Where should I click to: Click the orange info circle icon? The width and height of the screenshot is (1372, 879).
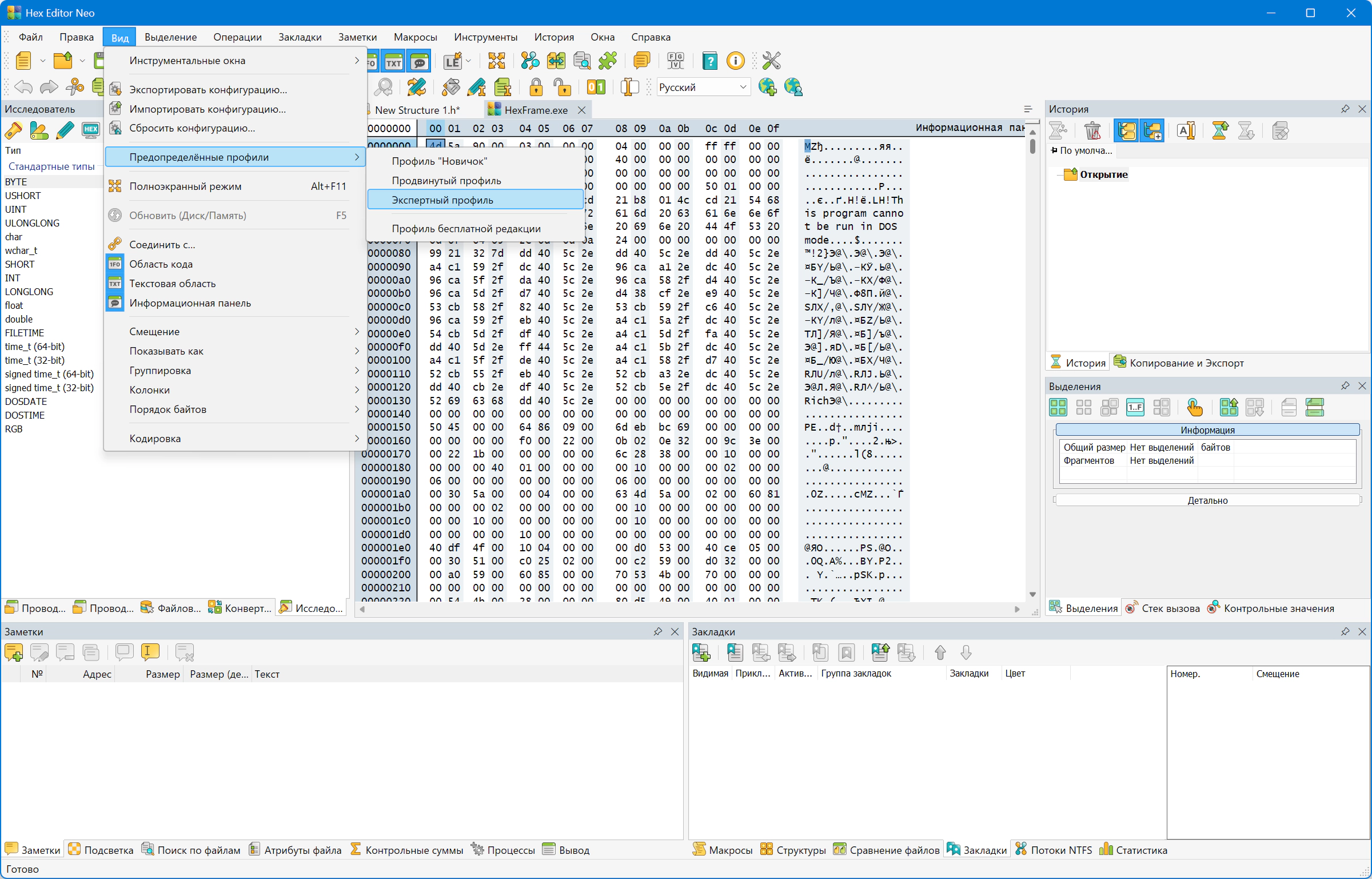click(735, 61)
